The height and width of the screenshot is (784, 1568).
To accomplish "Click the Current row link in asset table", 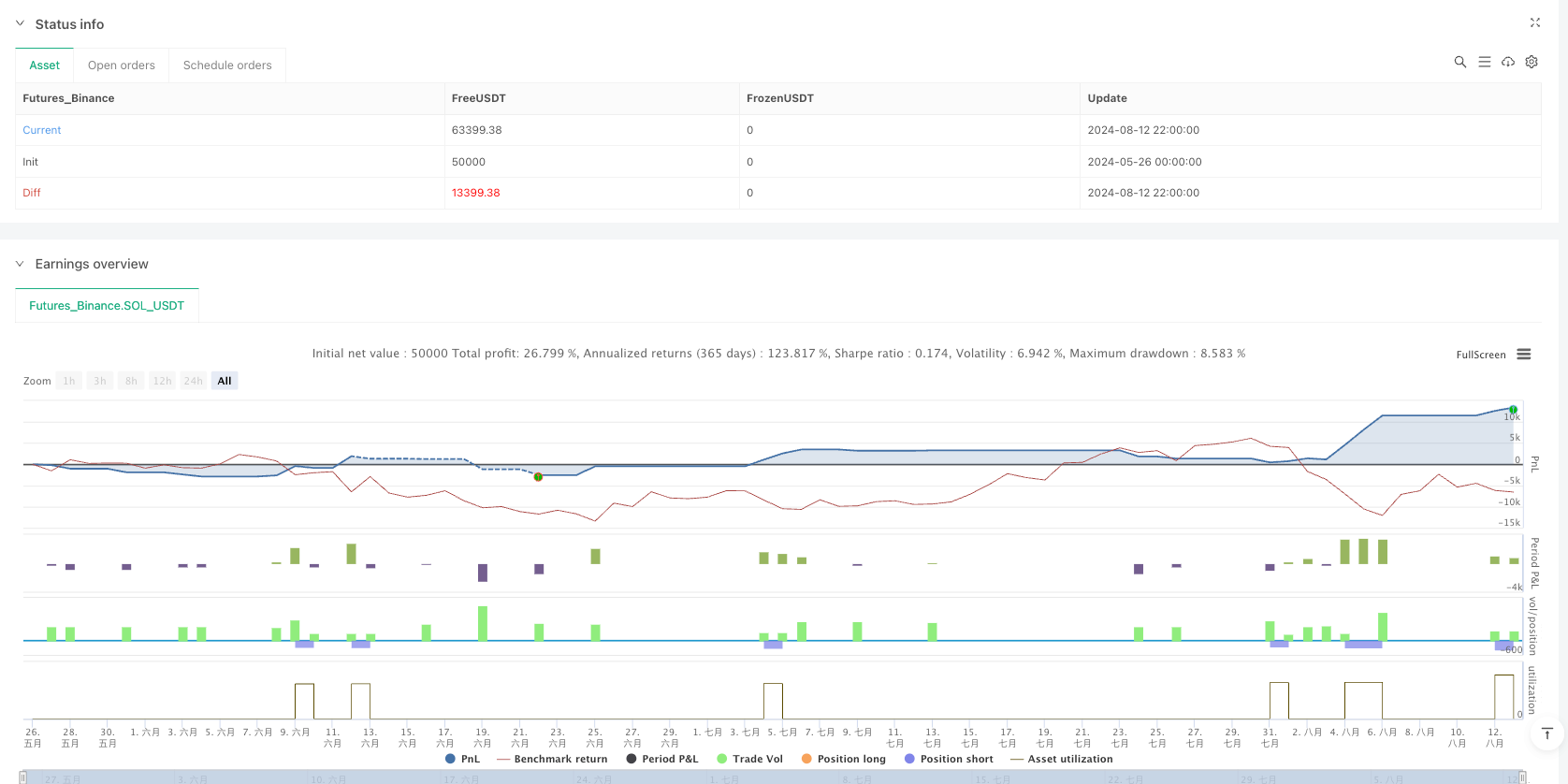I will (42, 130).
